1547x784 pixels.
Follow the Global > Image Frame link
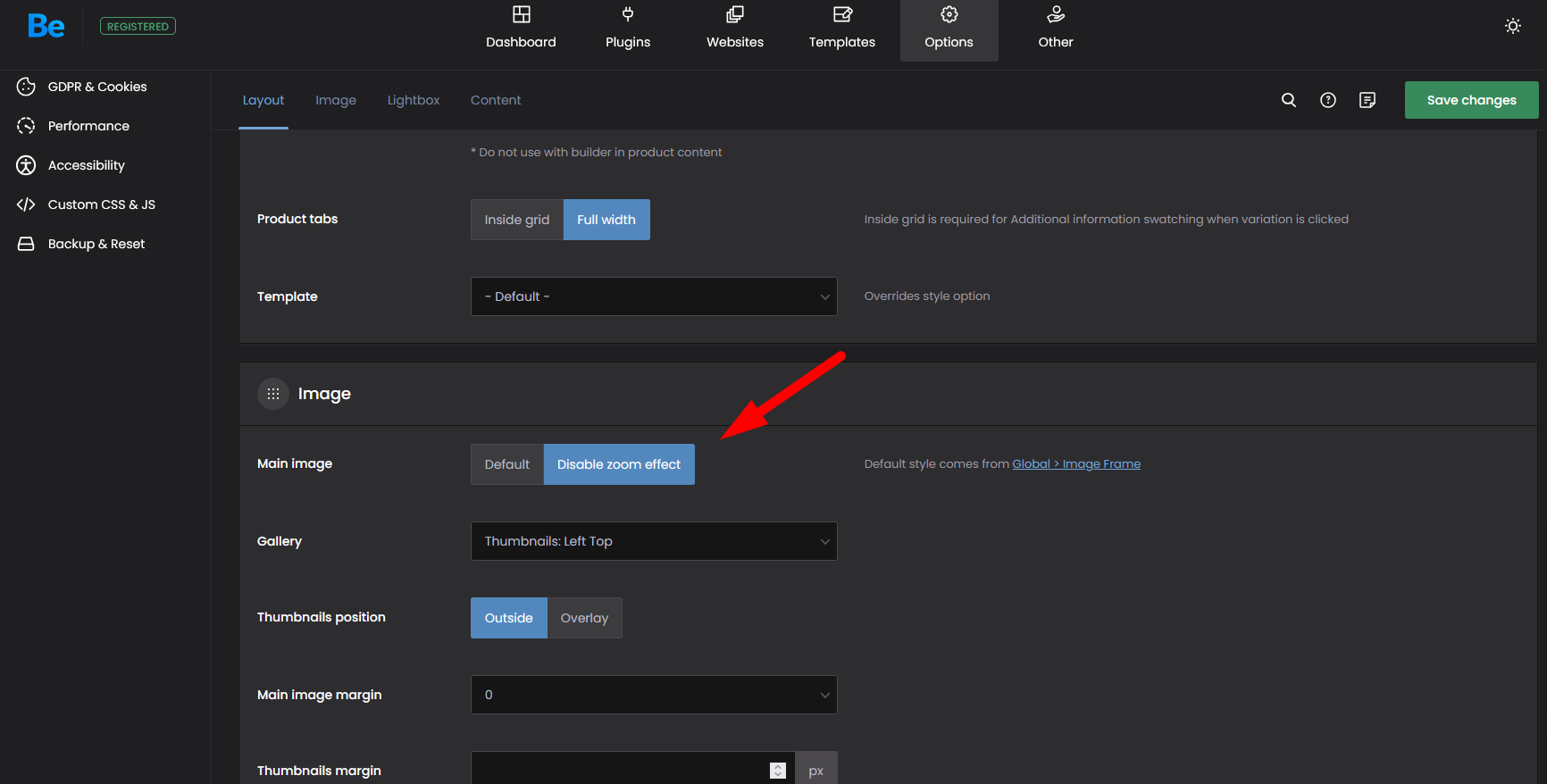(x=1076, y=463)
